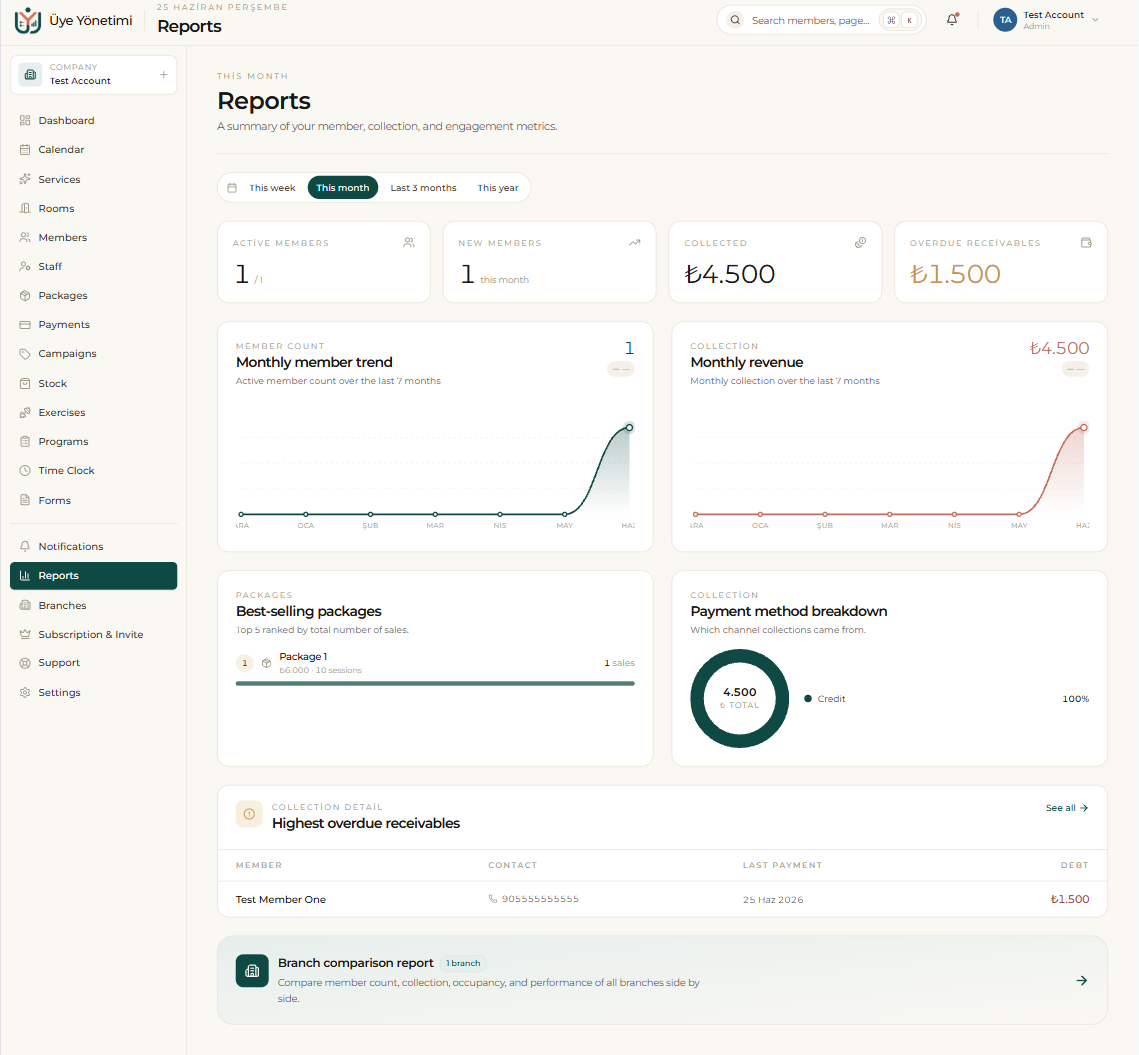Click the calendar icon in period filter

point(232,187)
